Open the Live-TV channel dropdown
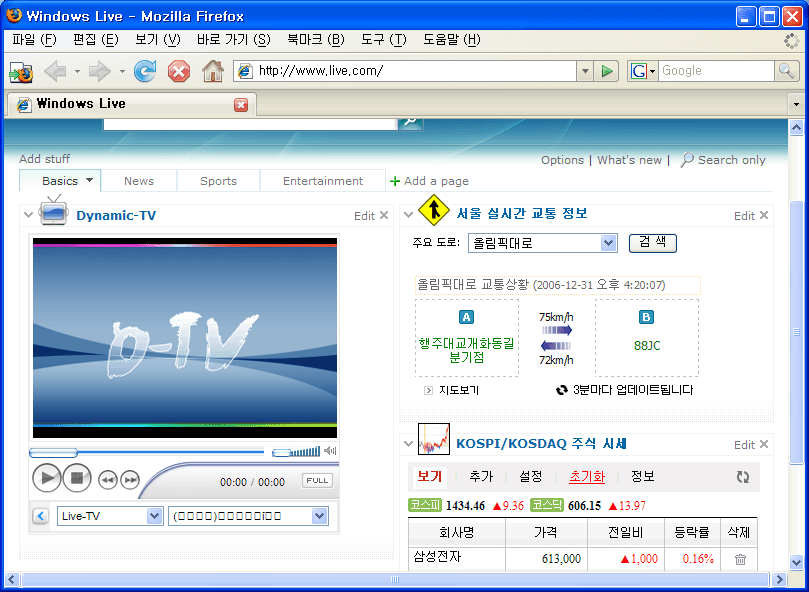The height and width of the screenshot is (592, 809). pyautogui.click(x=154, y=516)
